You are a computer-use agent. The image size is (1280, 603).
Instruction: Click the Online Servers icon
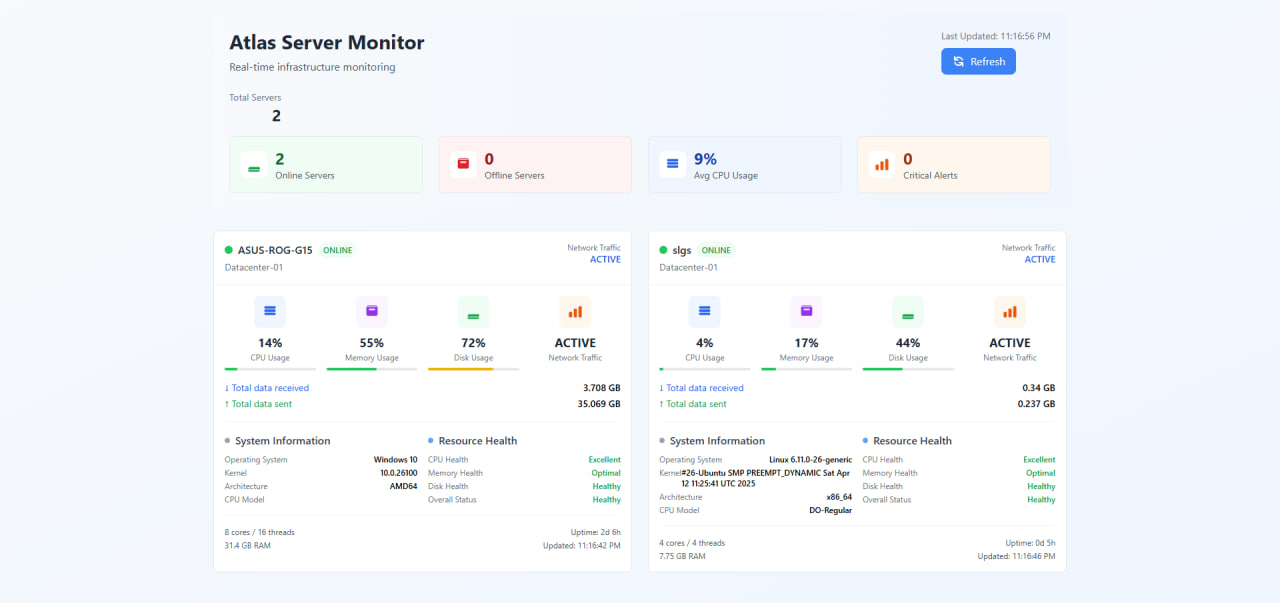click(254, 164)
